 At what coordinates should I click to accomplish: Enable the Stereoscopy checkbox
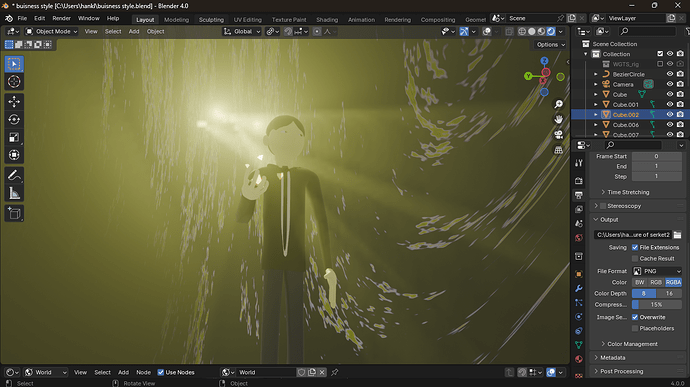coord(603,206)
